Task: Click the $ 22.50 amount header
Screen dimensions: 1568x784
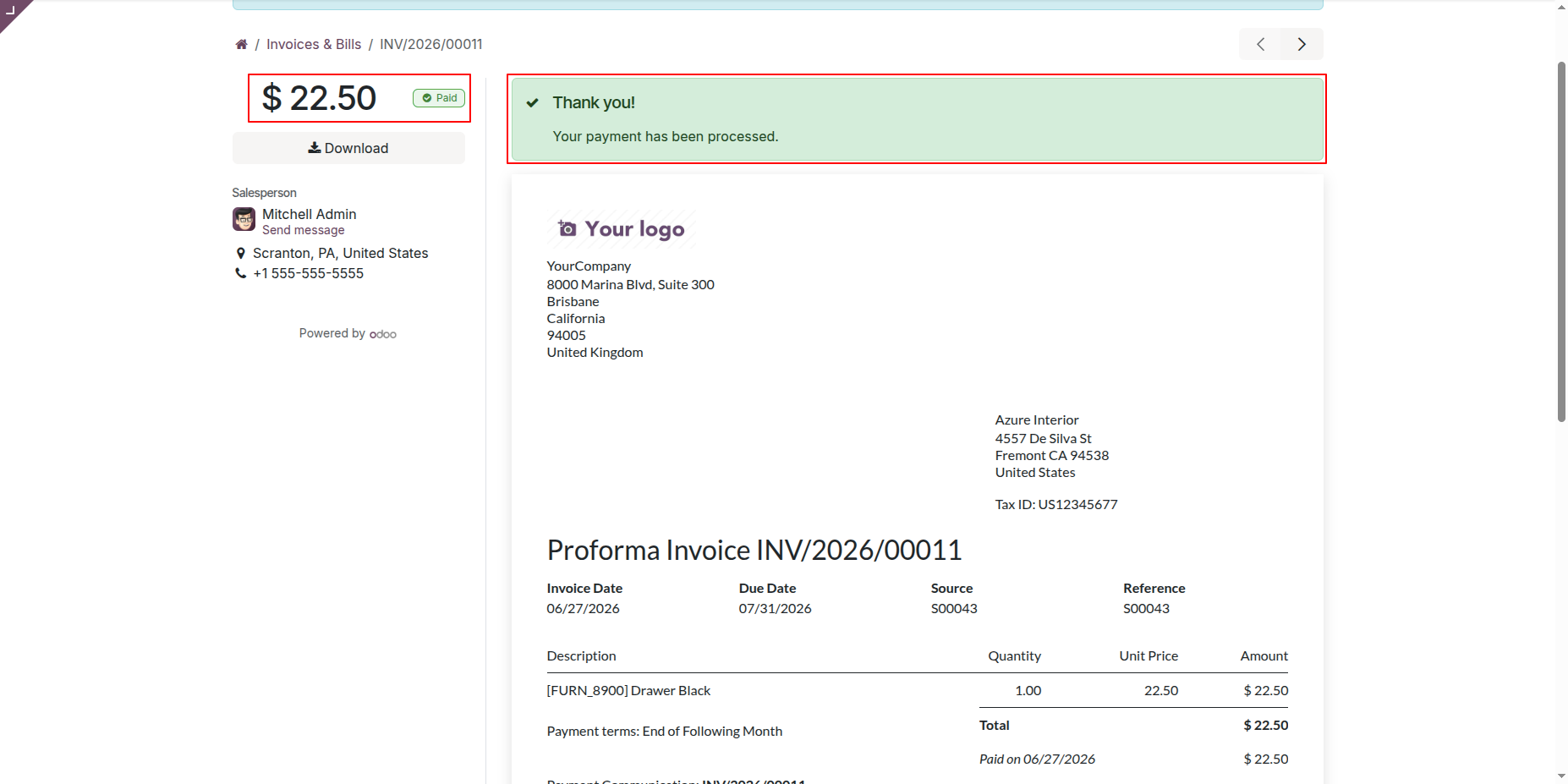Action: [319, 98]
